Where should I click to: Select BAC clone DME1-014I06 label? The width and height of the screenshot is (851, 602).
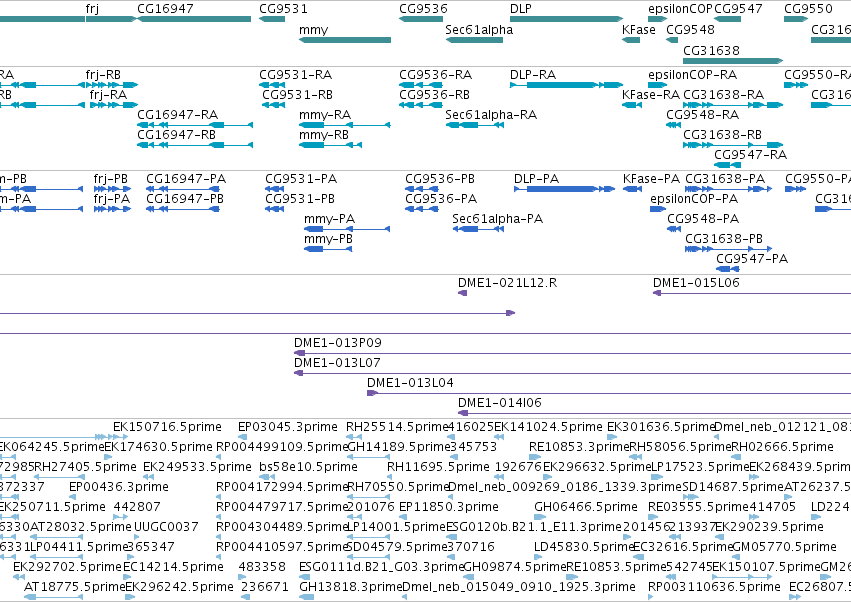point(500,403)
